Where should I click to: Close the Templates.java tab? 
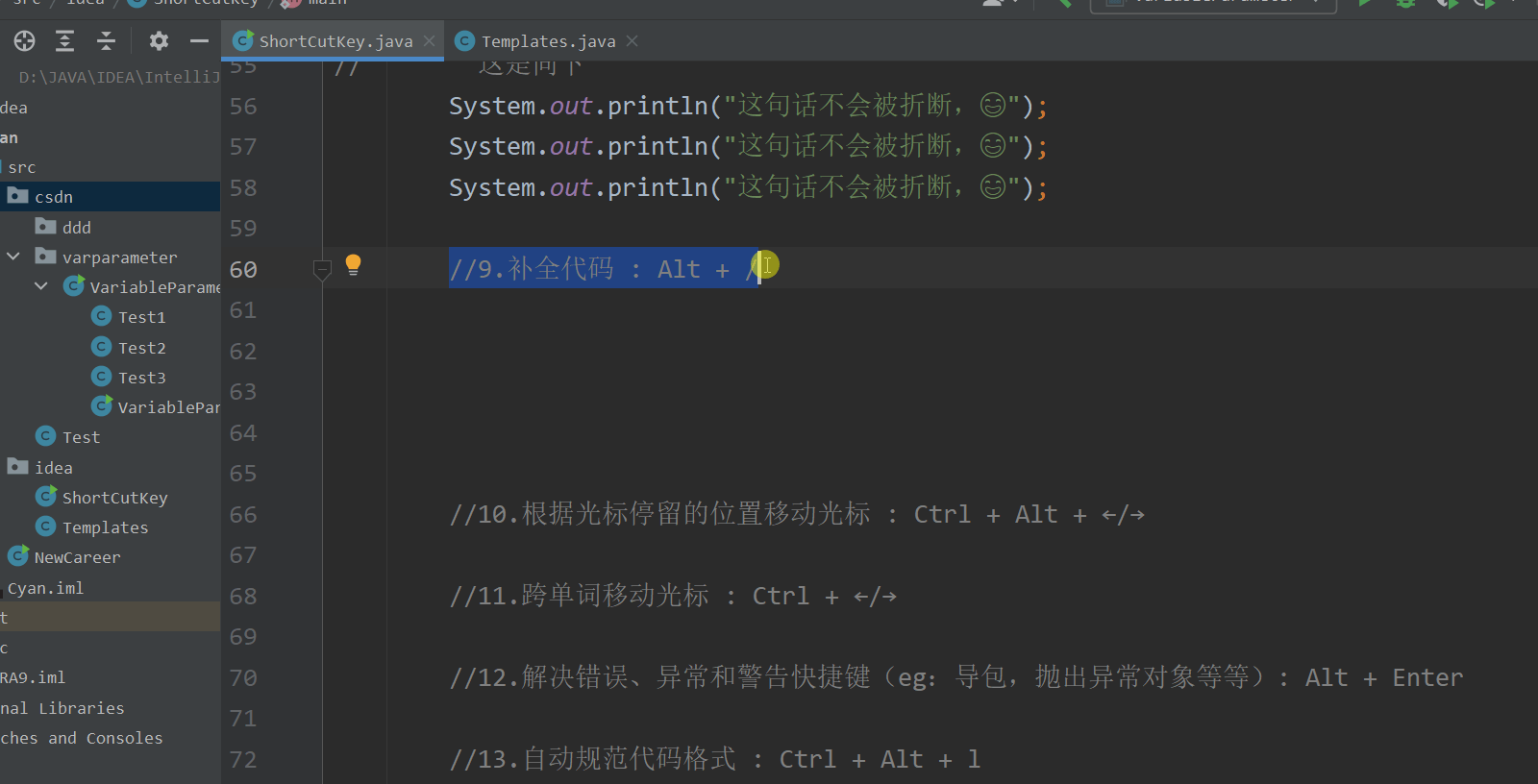[632, 40]
